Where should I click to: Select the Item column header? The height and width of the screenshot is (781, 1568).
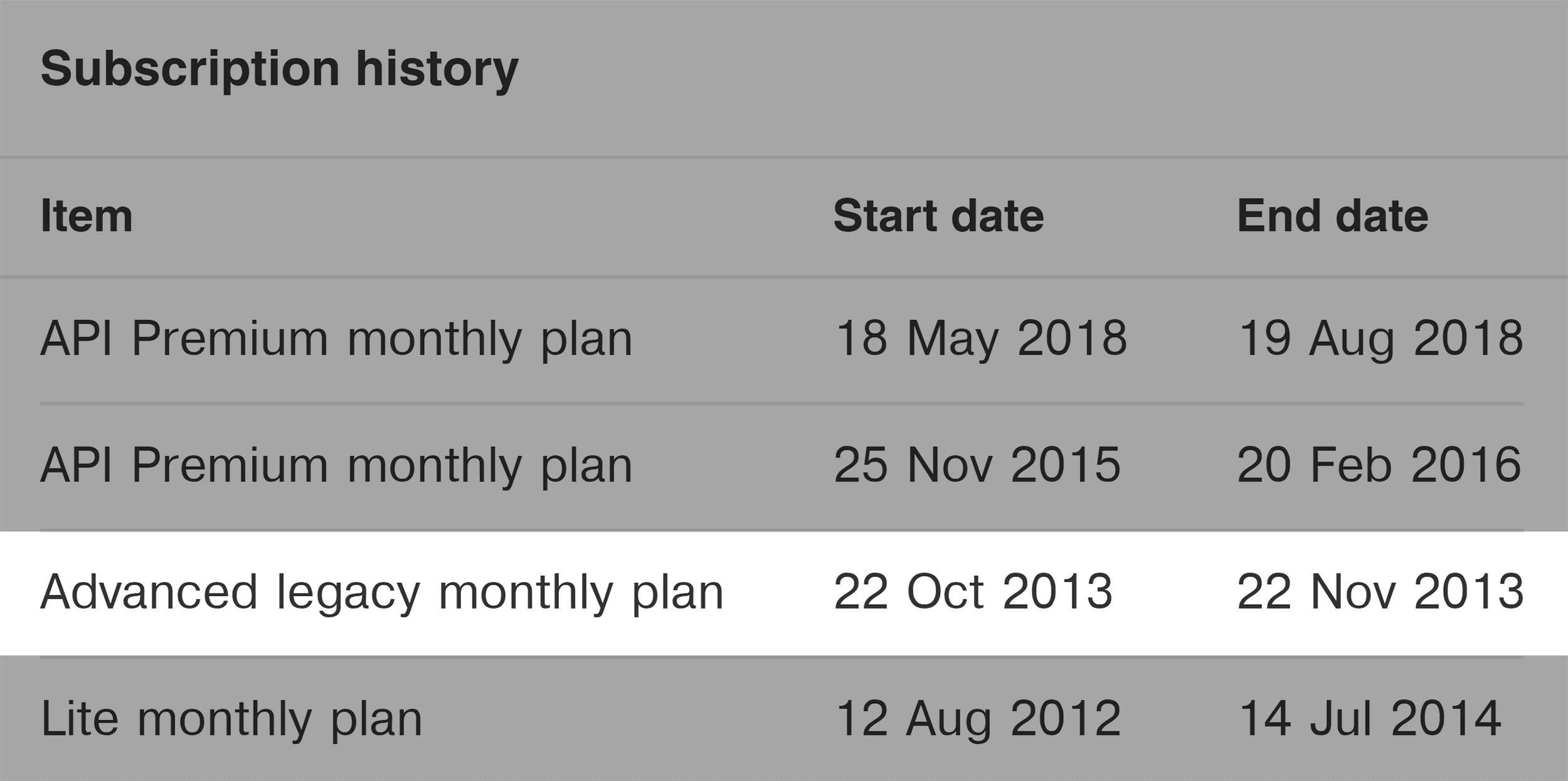87,216
